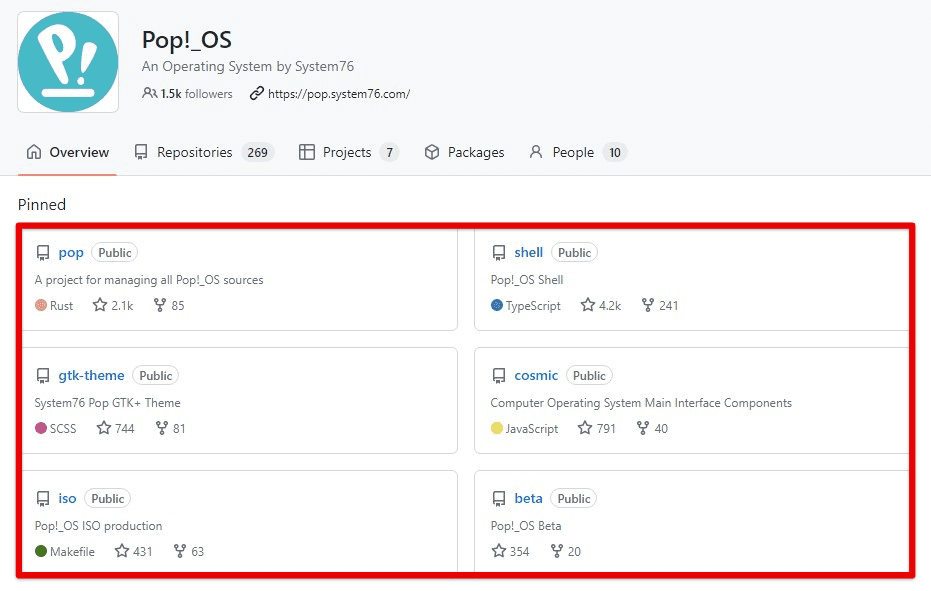This screenshot has height=591, width=931.
Task: Open the gtk-theme repository link
Action: point(91,375)
